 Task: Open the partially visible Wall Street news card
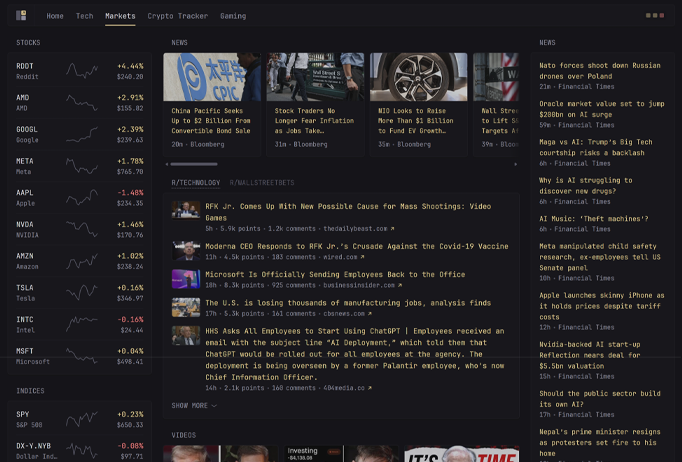496,104
